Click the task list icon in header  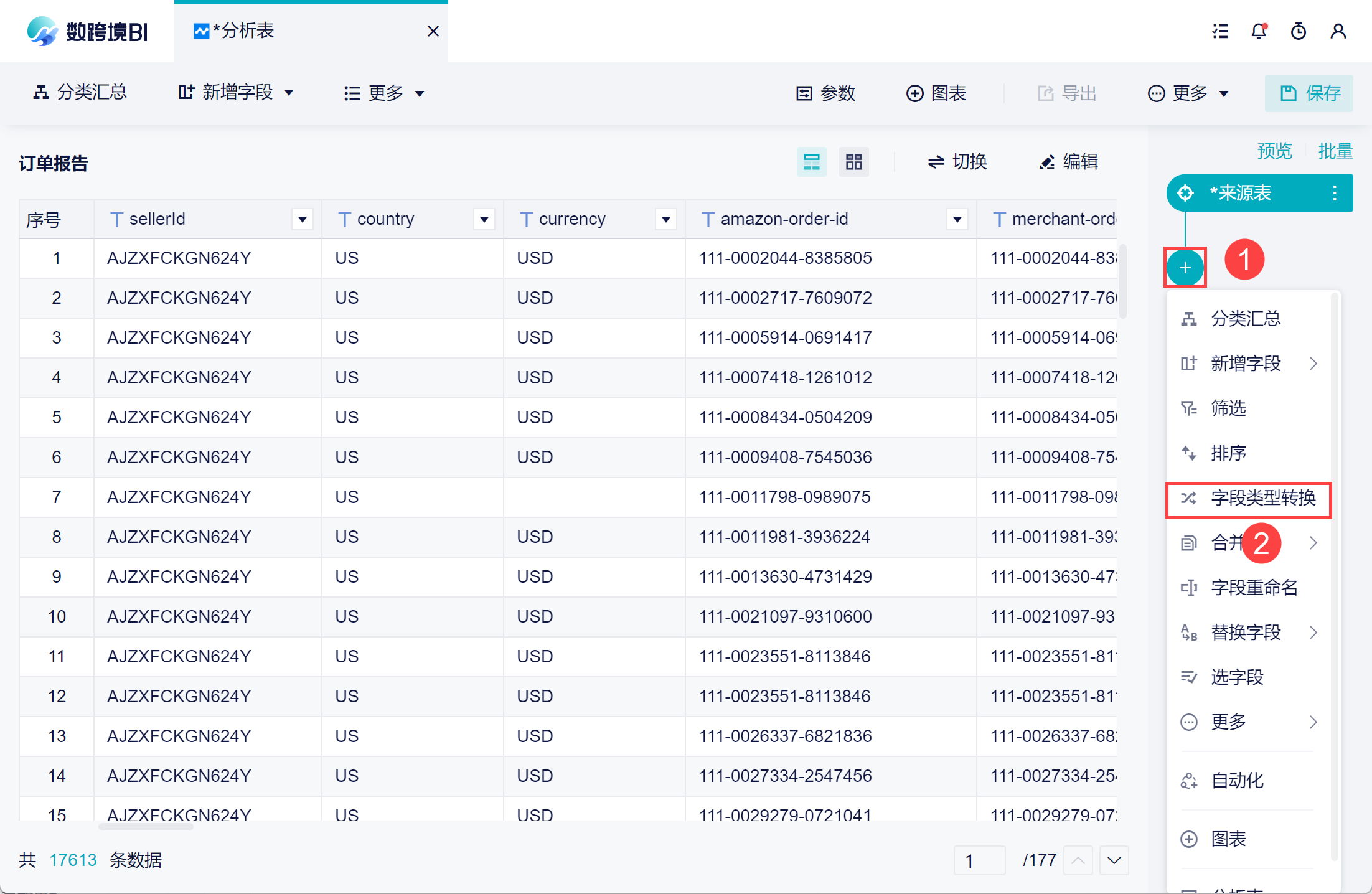point(1220,31)
